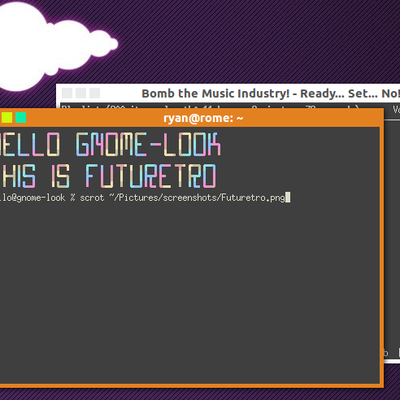Screen dimensions: 400x400
Task: Click the yellow-green button in the terminal title bar
Action: [7, 118]
